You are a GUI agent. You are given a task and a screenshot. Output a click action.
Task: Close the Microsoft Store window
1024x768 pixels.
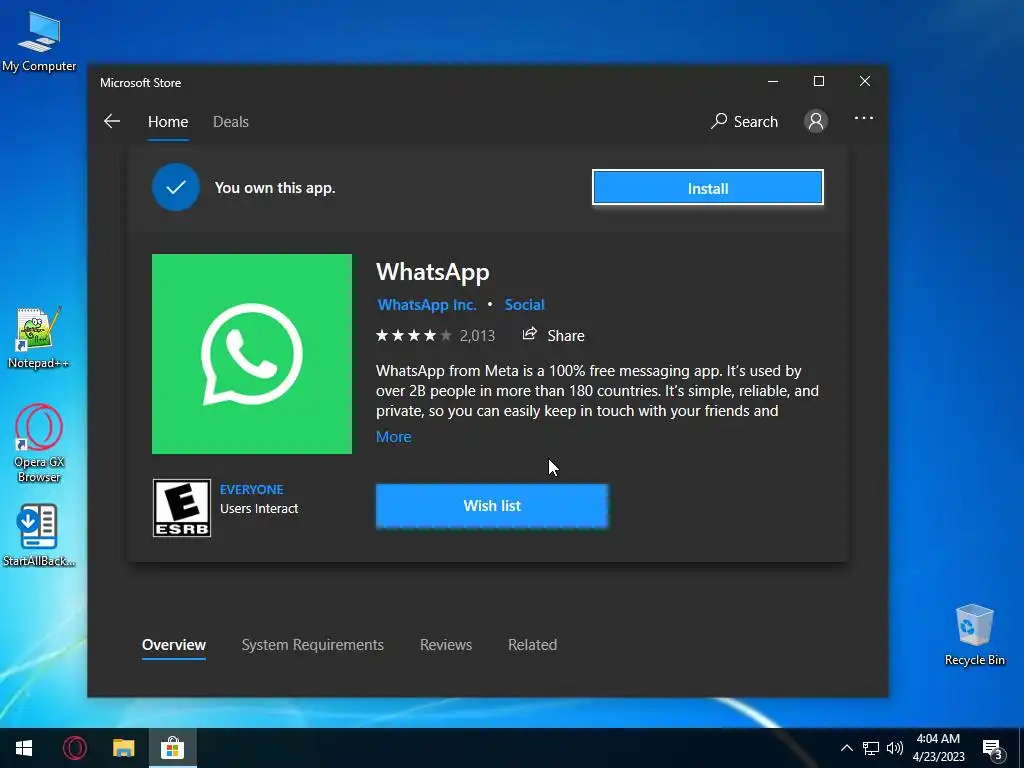(865, 81)
